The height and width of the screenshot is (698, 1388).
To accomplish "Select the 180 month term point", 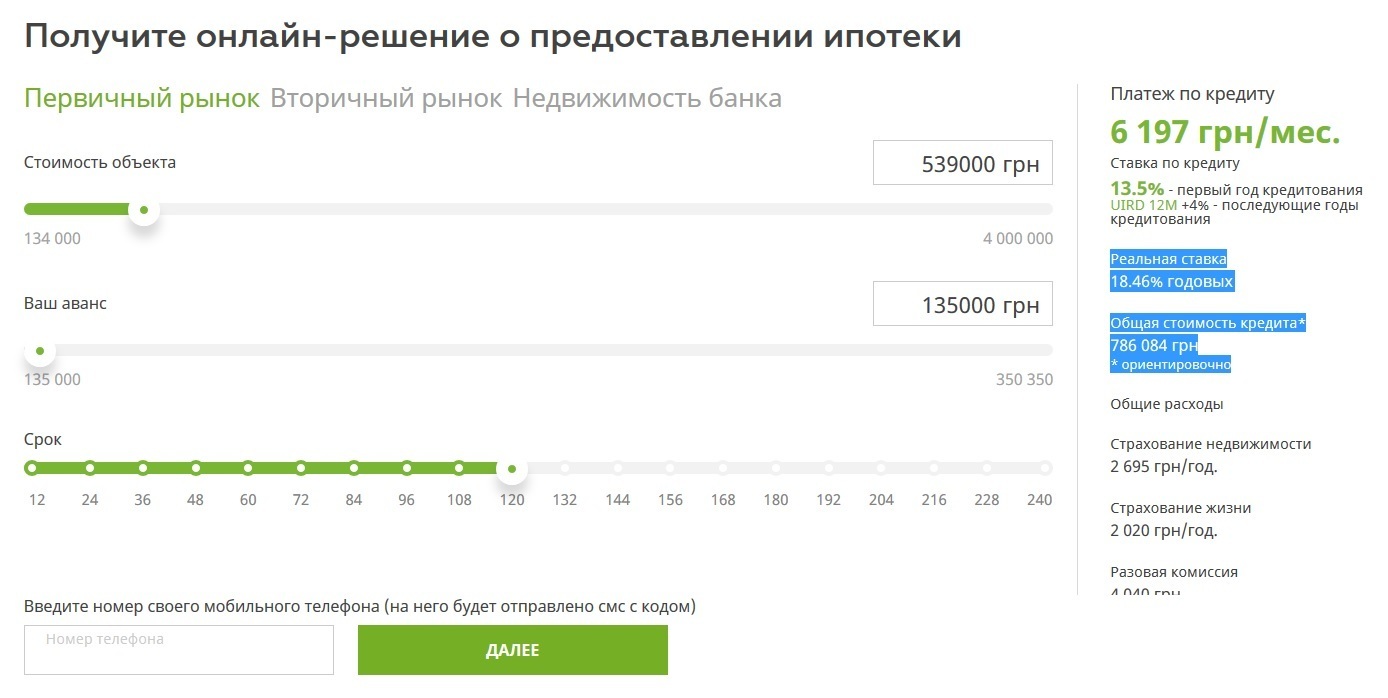I will (776, 468).
